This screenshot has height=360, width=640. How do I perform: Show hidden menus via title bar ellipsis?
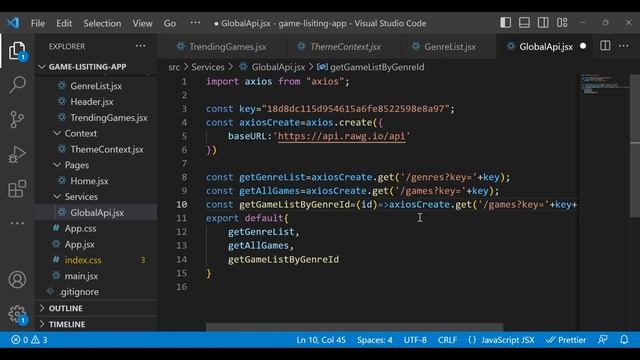(x=196, y=23)
